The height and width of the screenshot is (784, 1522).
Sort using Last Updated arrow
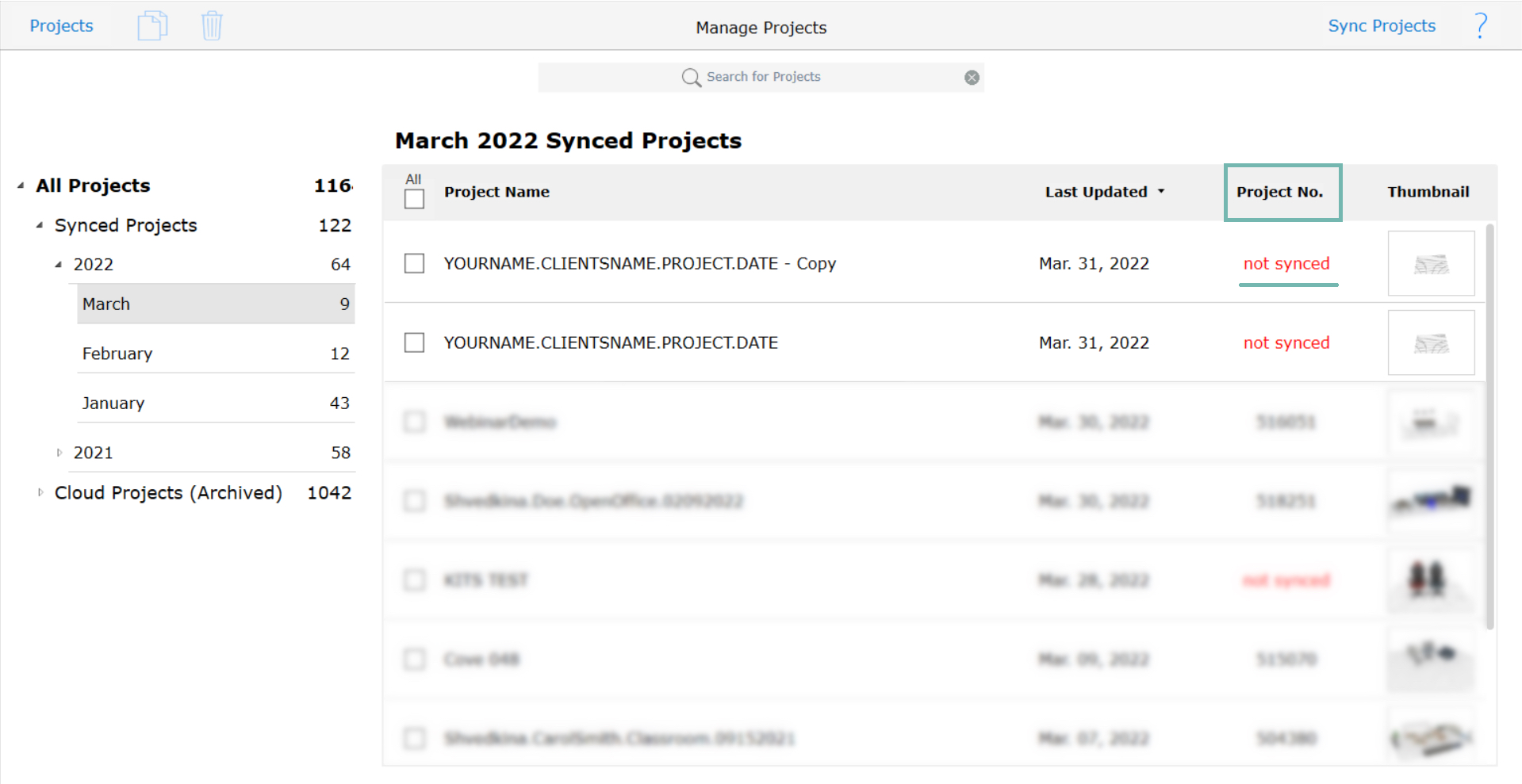coord(1161,192)
